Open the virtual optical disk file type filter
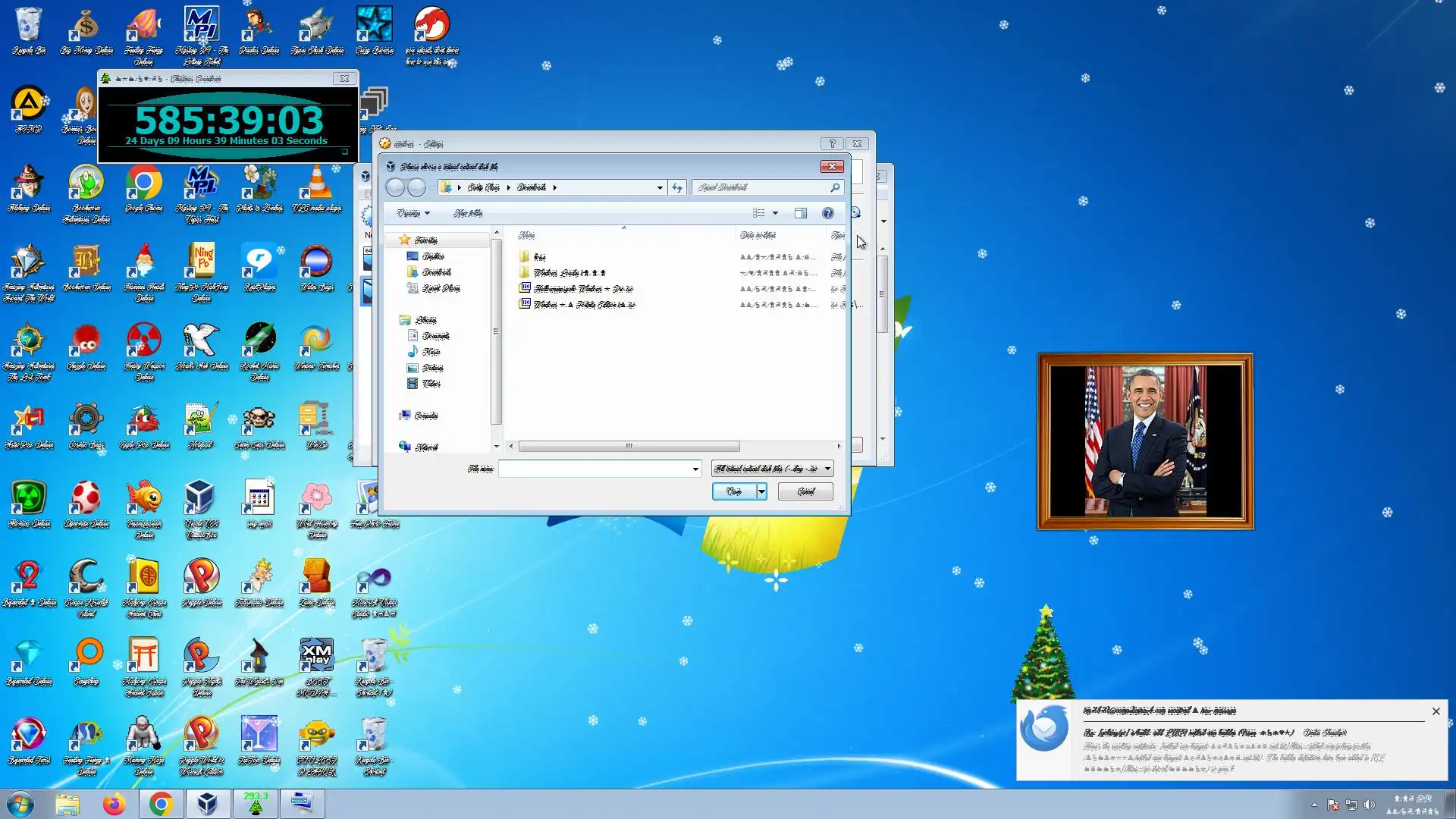Image resolution: width=1456 pixels, height=819 pixels. [772, 469]
